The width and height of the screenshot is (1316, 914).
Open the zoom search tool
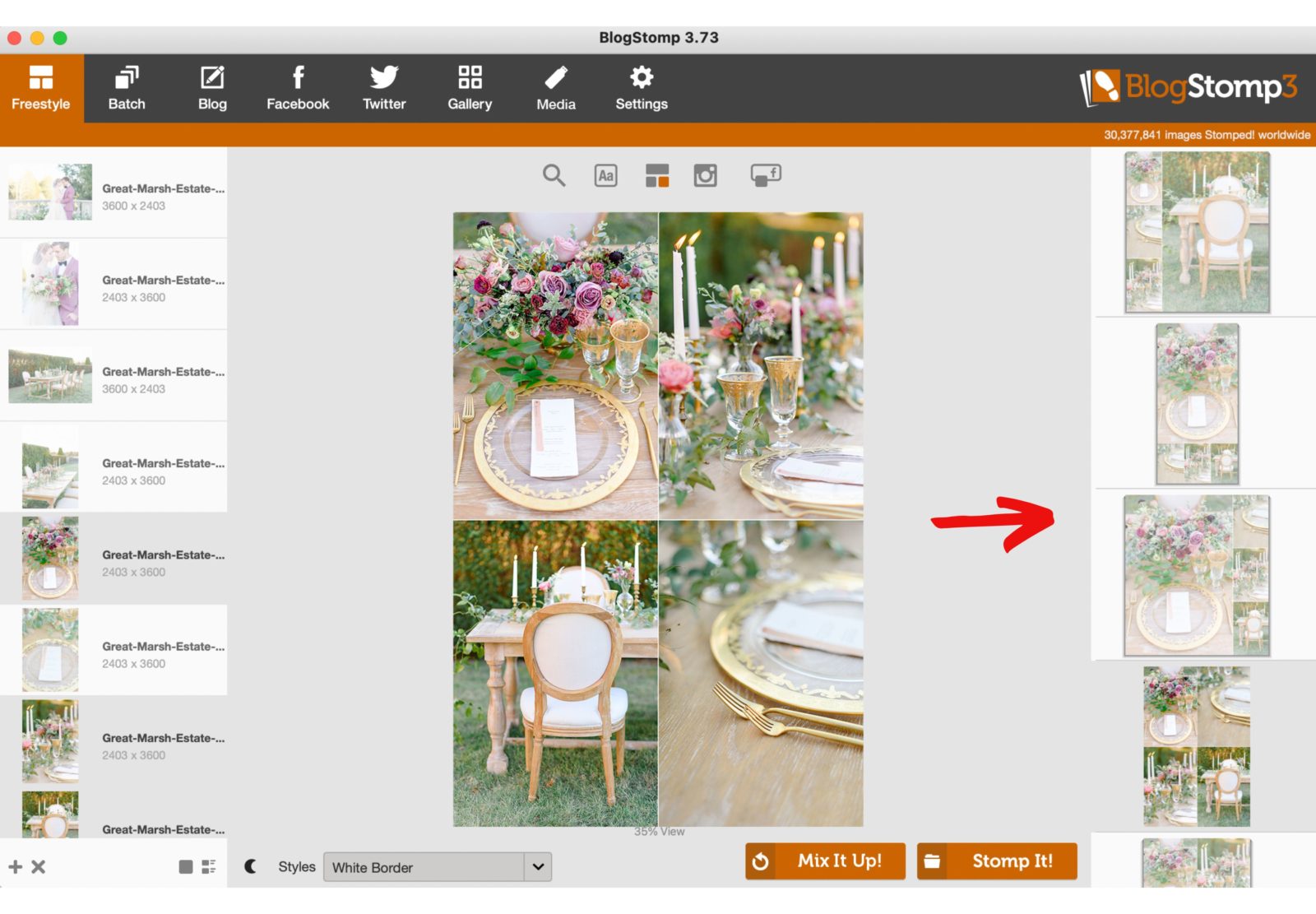point(554,174)
